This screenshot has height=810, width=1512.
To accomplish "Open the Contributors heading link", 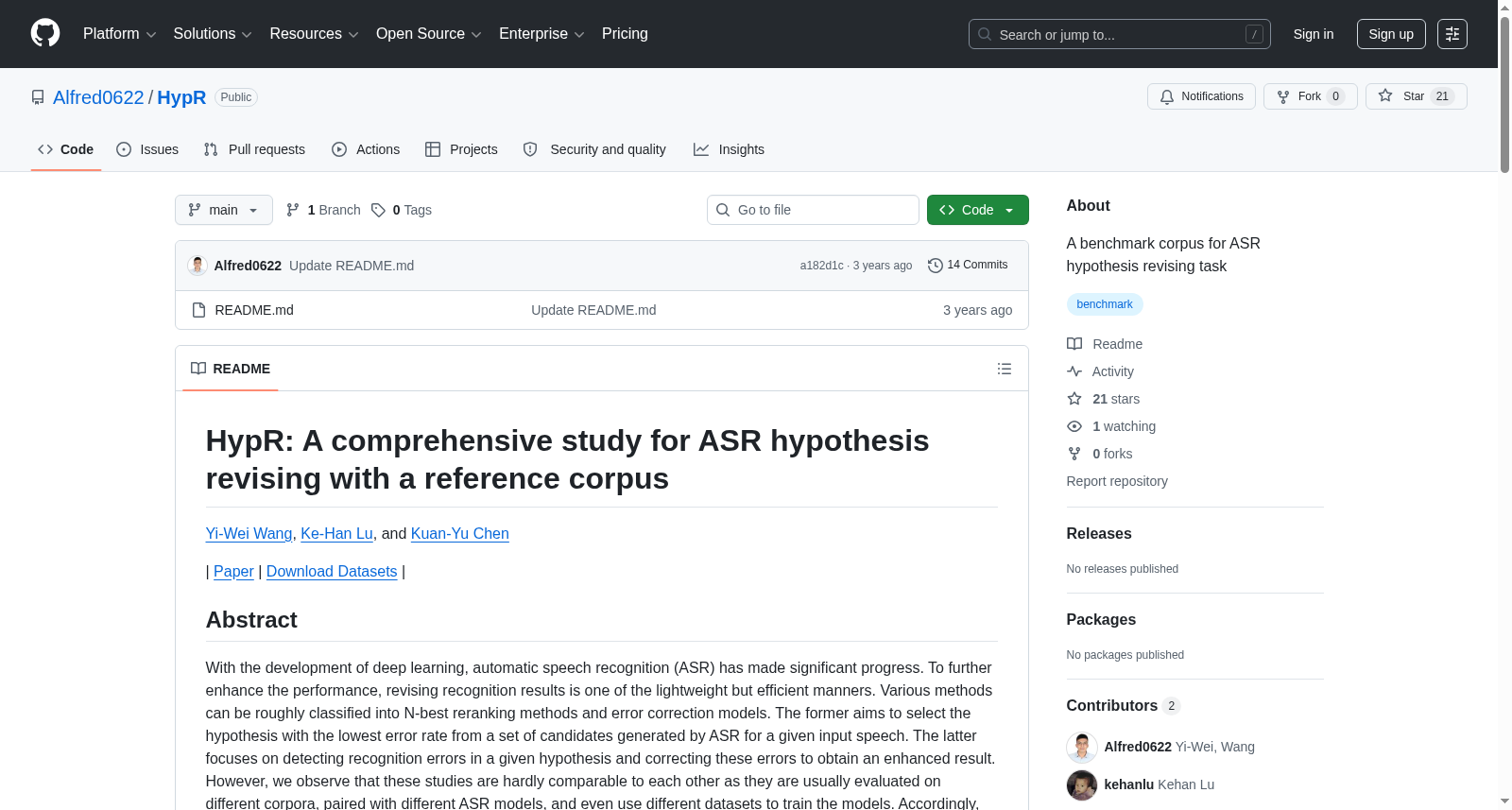I will (x=1123, y=706).
